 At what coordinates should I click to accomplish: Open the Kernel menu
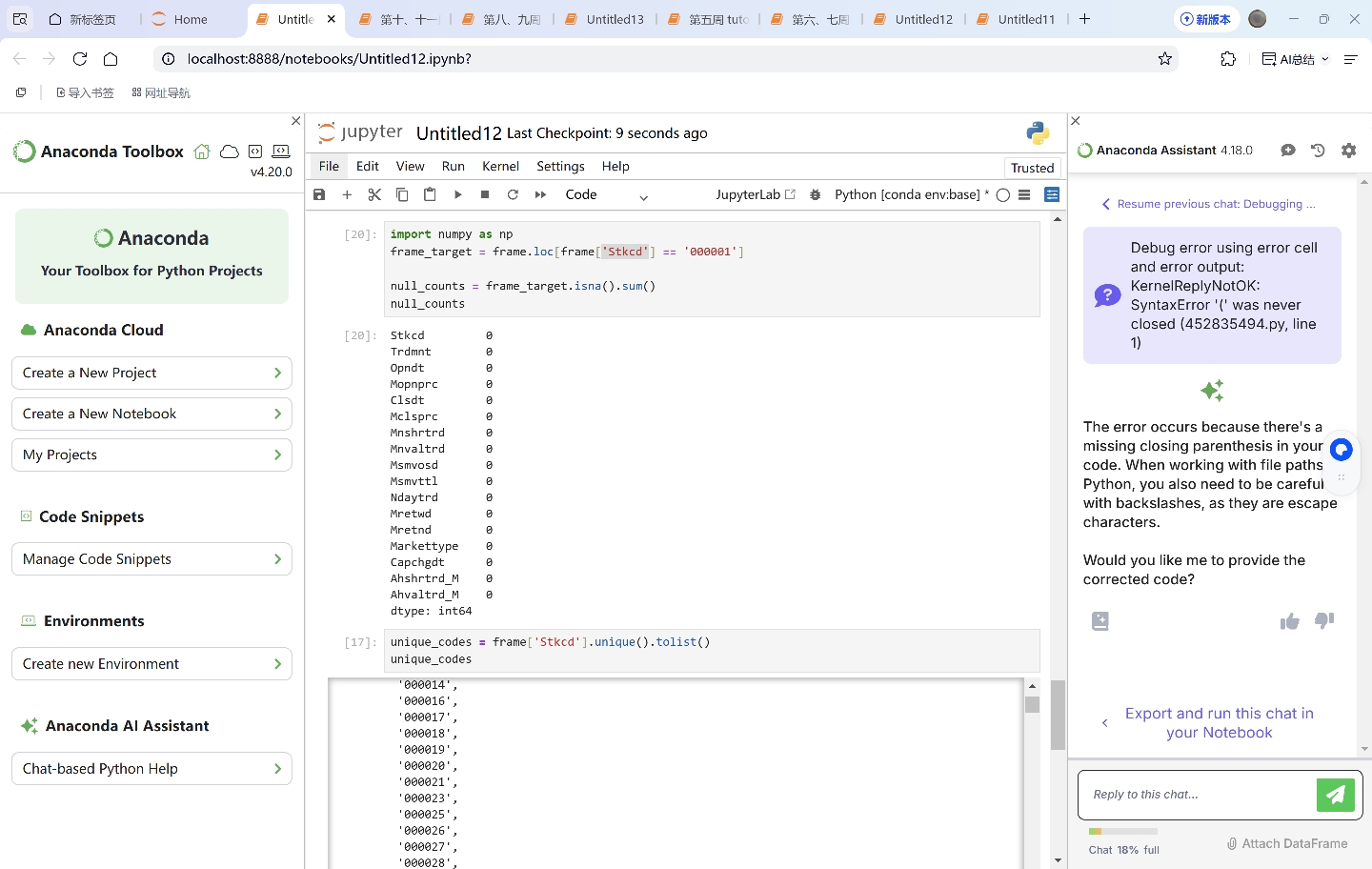point(500,166)
